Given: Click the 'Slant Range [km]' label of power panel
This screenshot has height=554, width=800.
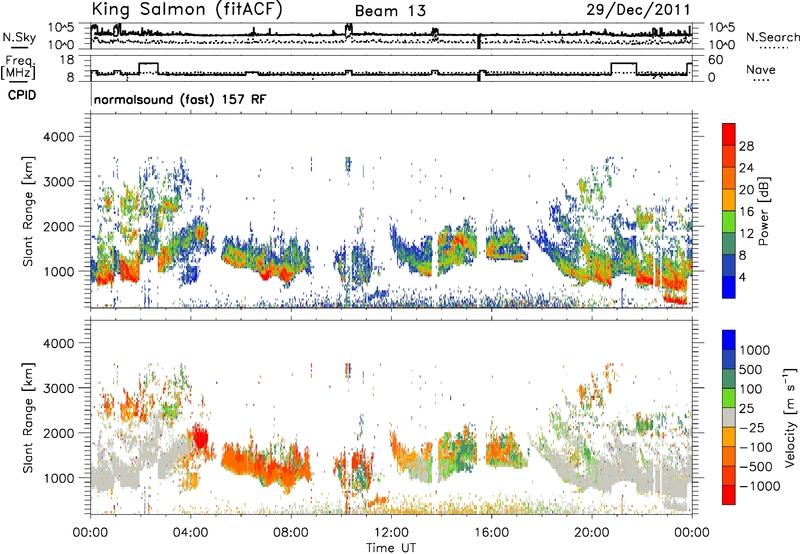Looking at the screenshot, I should (x=28, y=211).
